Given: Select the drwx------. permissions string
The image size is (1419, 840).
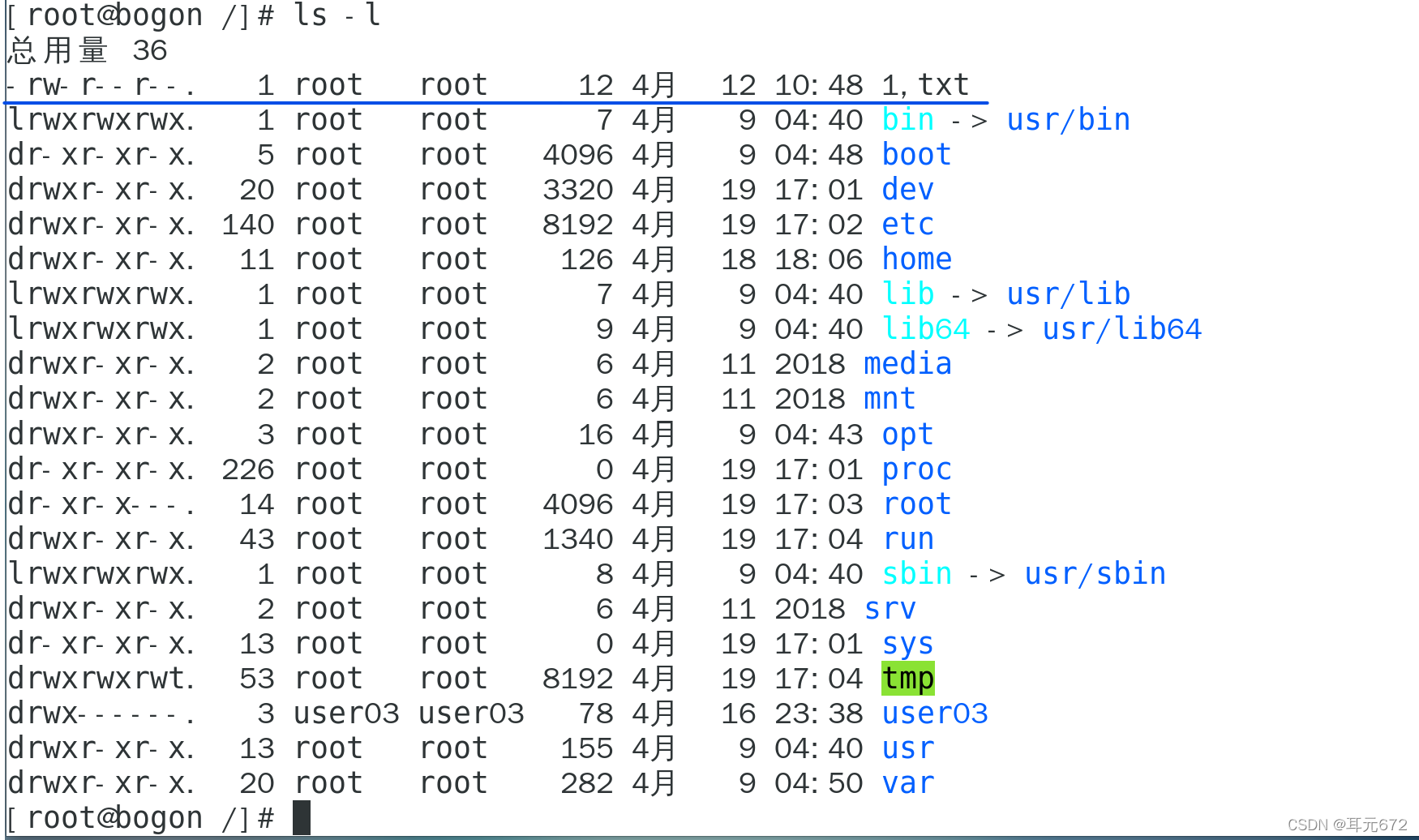Looking at the screenshot, I should click(x=101, y=714).
